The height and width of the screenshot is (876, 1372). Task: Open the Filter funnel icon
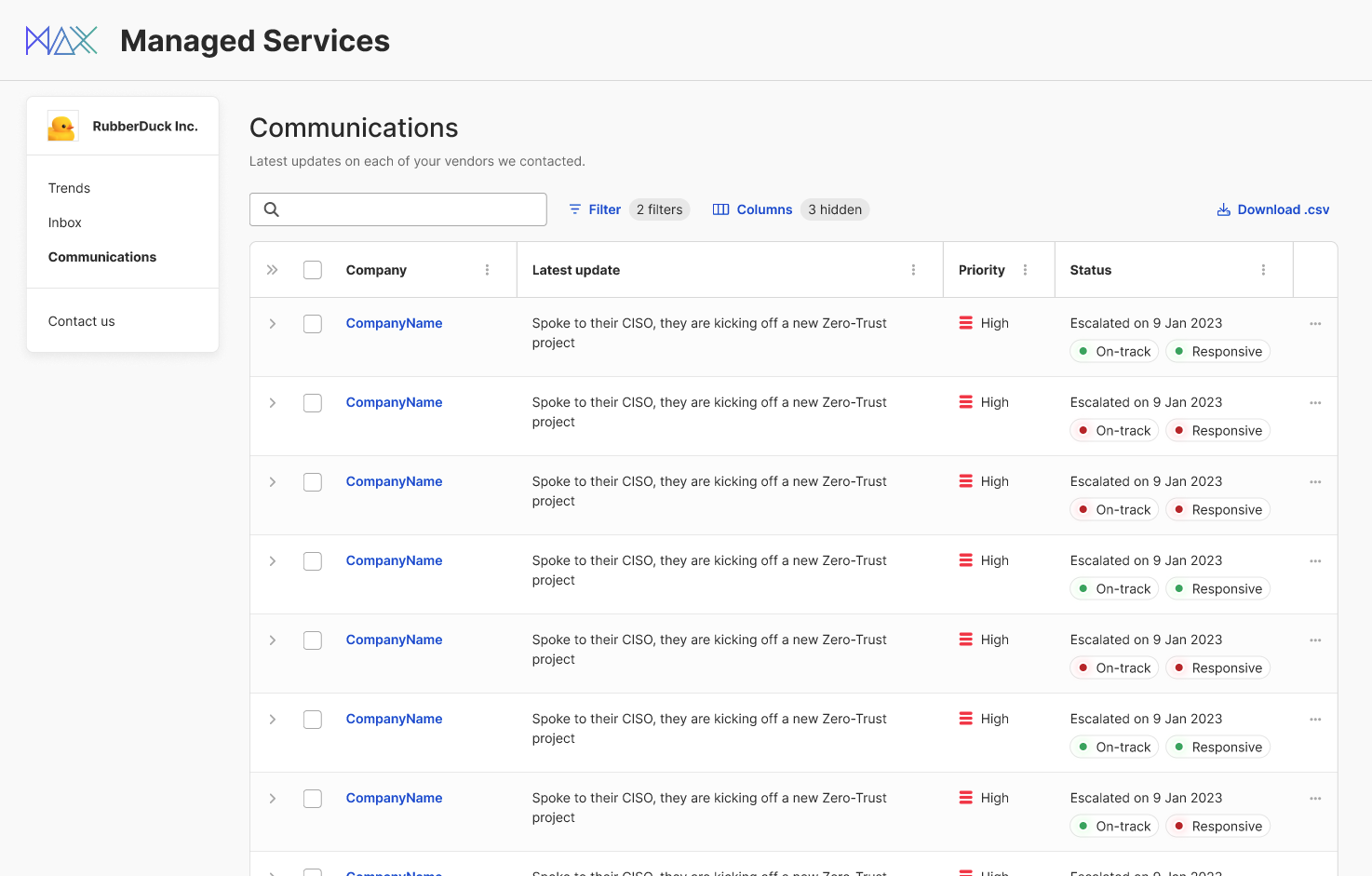pyautogui.click(x=573, y=209)
